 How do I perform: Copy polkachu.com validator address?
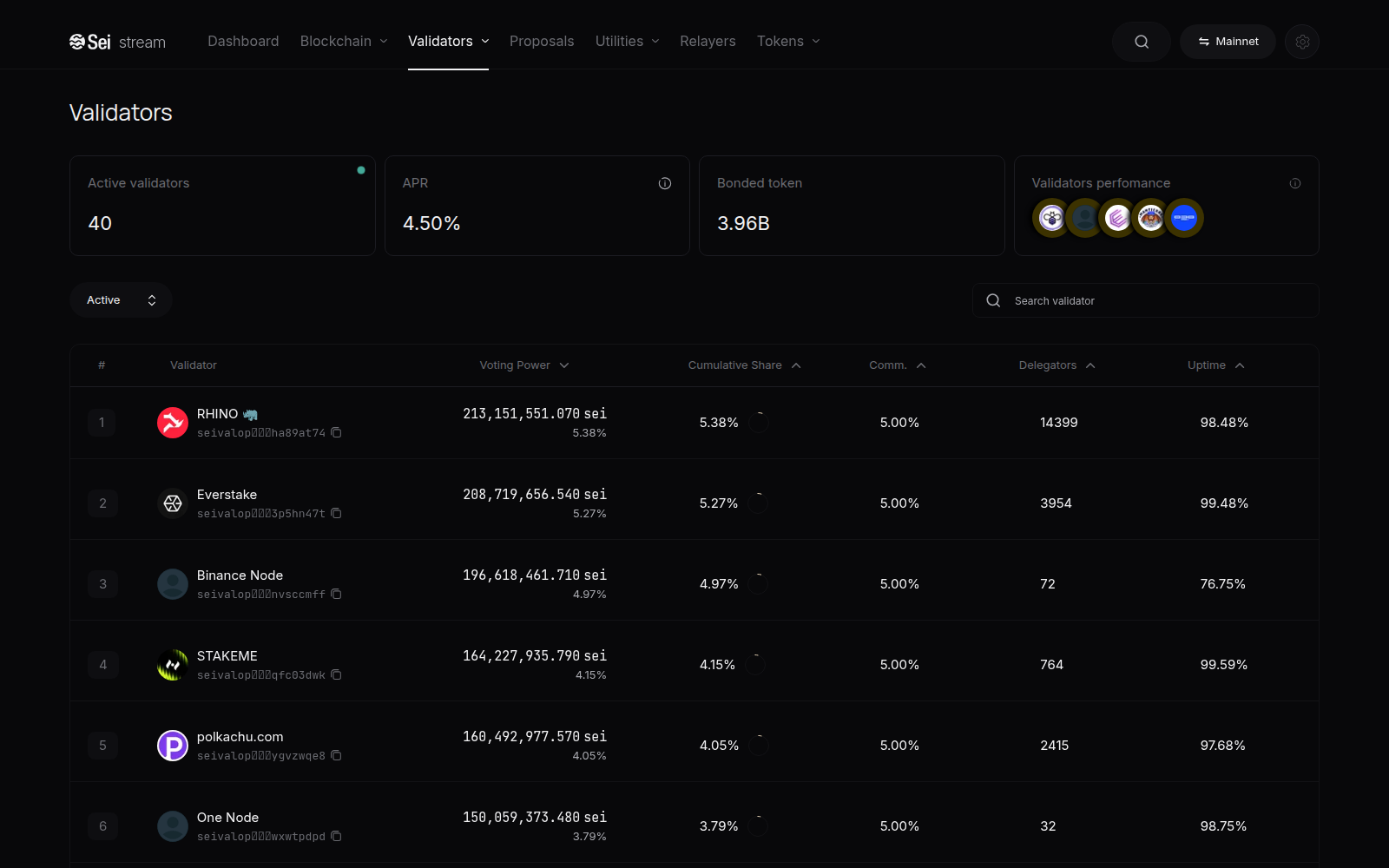[x=336, y=755]
